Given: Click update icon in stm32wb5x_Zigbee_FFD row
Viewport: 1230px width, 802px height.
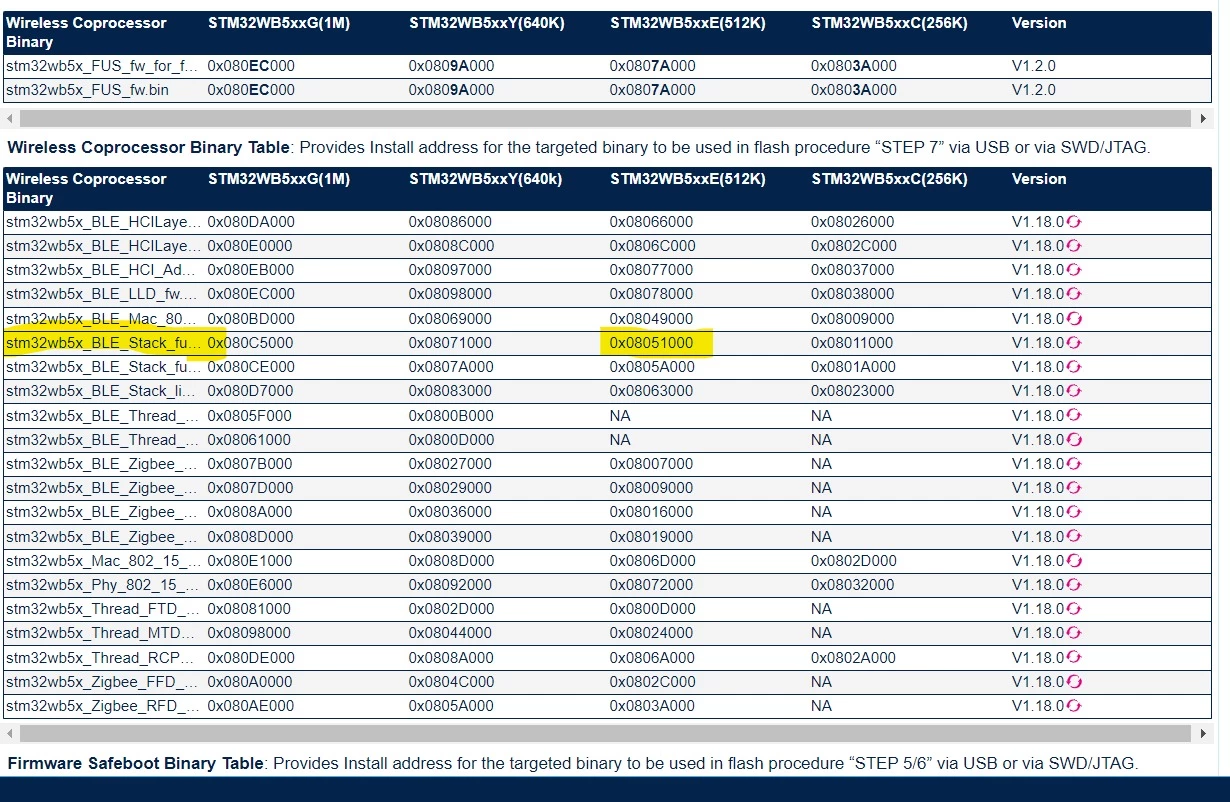Looking at the screenshot, I should click(1074, 682).
